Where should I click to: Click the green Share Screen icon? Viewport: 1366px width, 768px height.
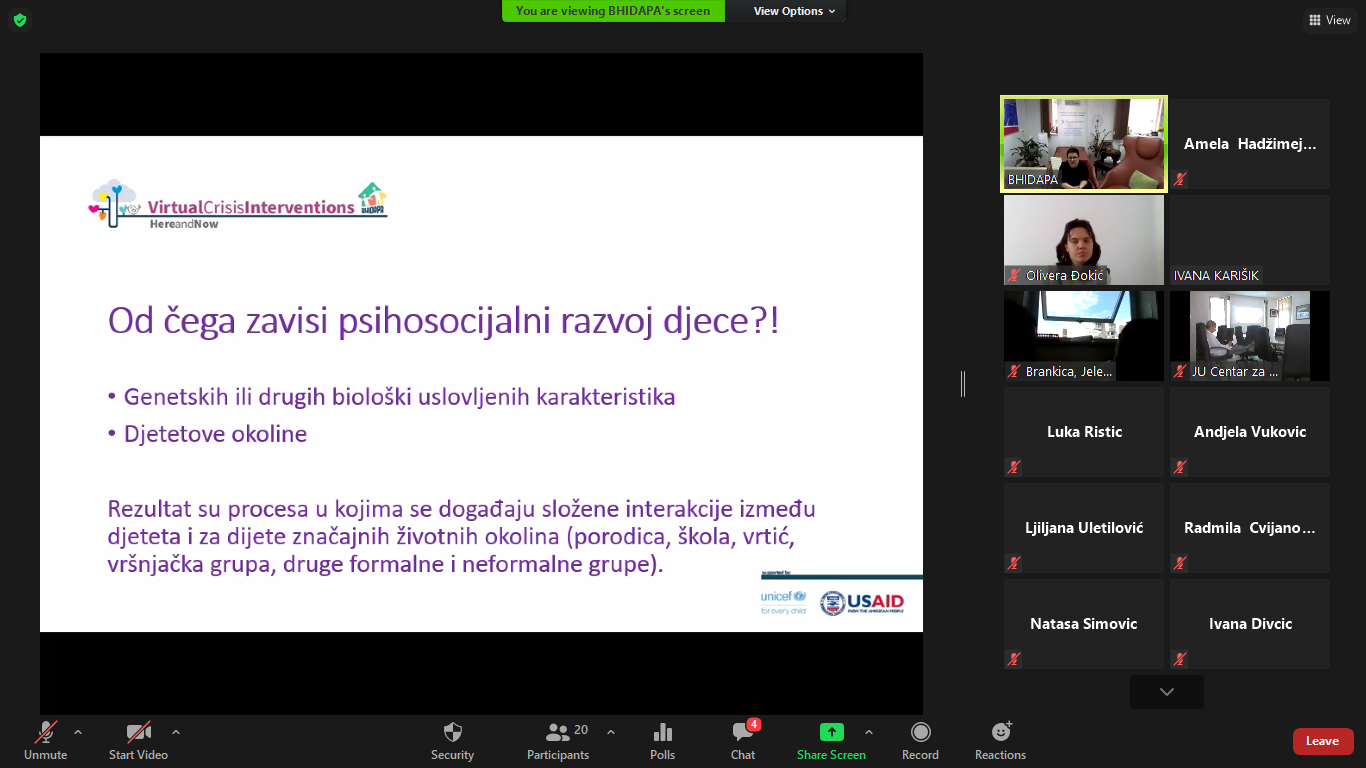pos(831,733)
